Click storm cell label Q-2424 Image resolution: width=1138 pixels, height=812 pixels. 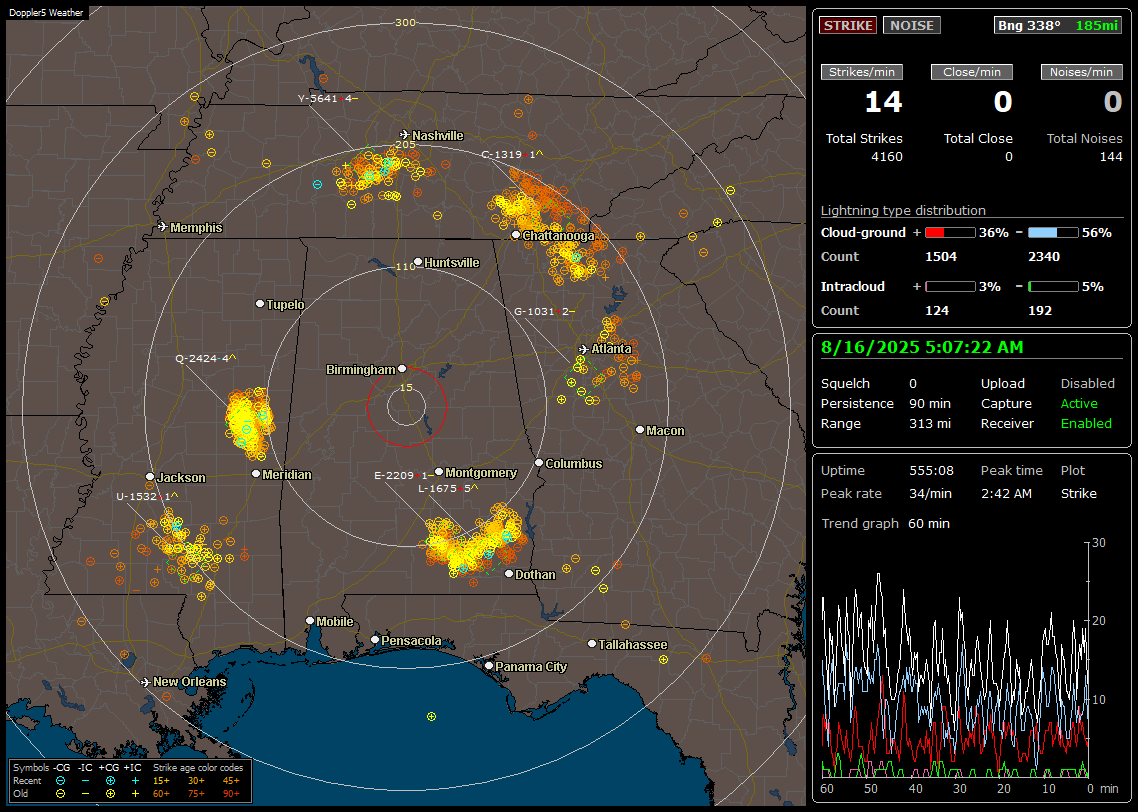click(206, 358)
